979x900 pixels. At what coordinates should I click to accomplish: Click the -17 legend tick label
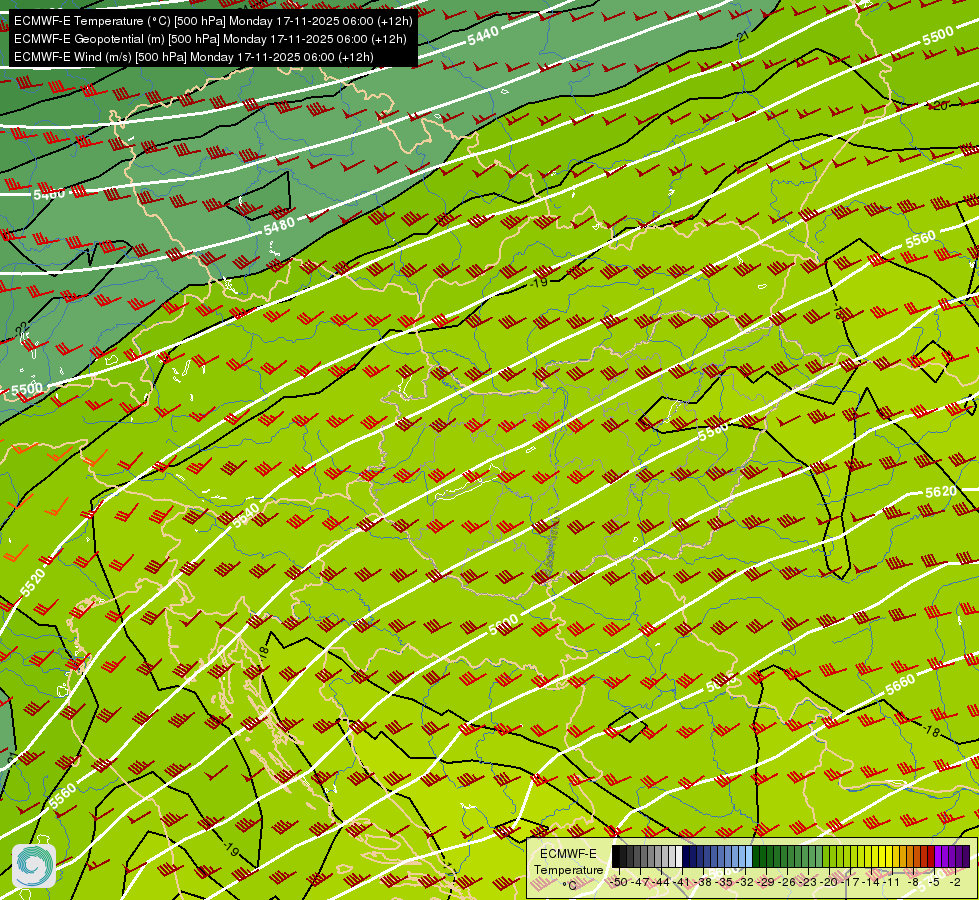point(851,882)
